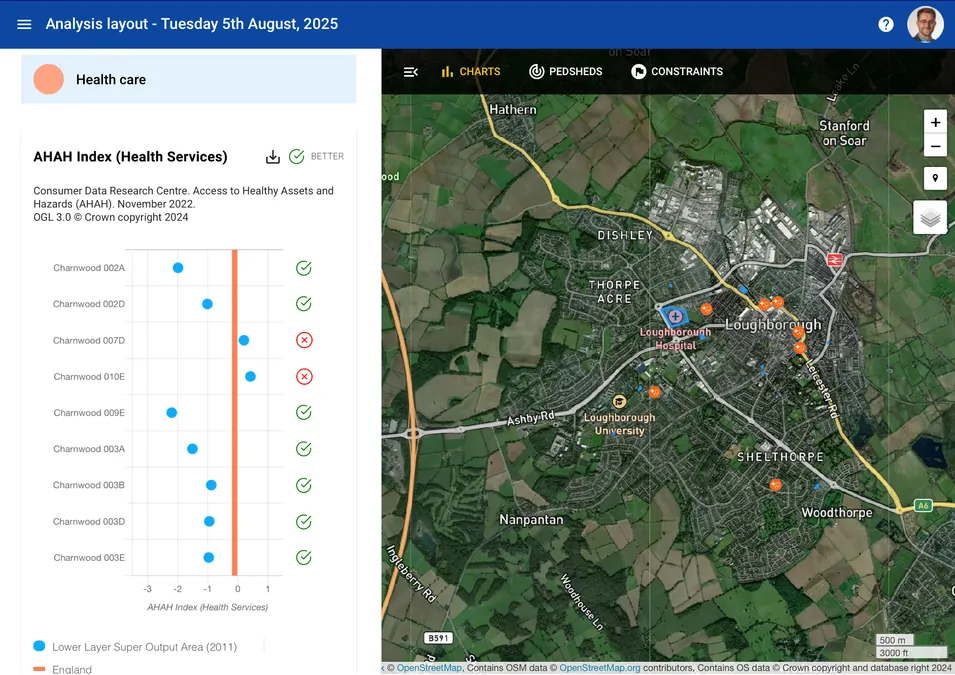955x675 pixels.
Task: Click the map location pin button
Action: point(935,178)
